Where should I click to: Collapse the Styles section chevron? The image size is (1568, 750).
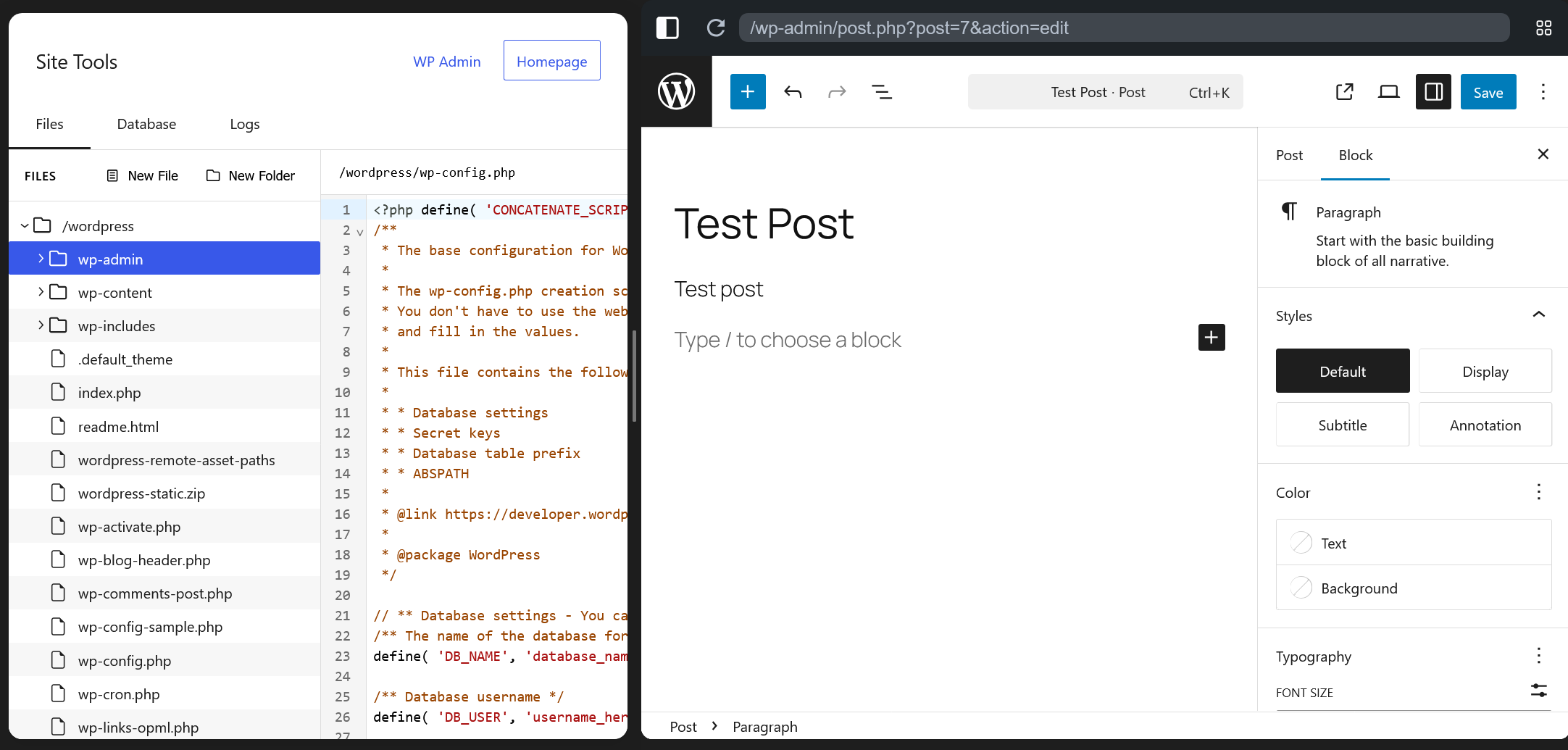(x=1538, y=314)
